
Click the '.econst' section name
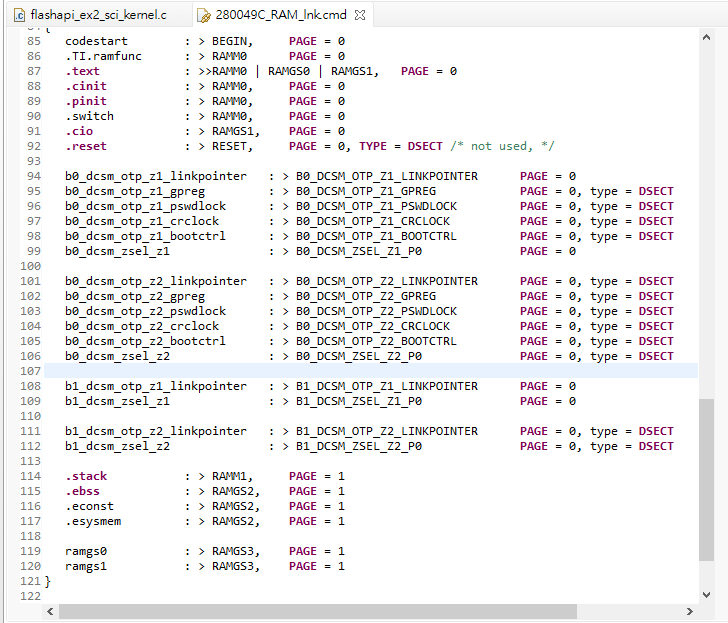[90, 506]
